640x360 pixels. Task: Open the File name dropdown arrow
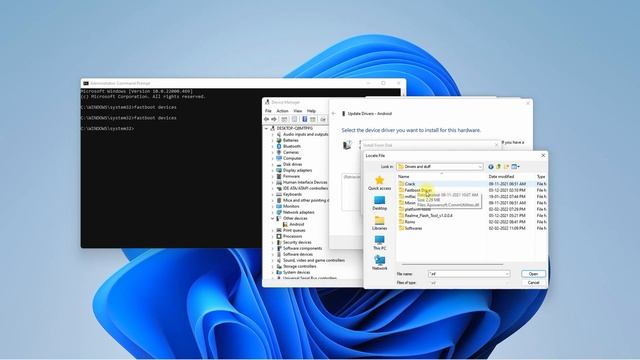tap(507, 274)
